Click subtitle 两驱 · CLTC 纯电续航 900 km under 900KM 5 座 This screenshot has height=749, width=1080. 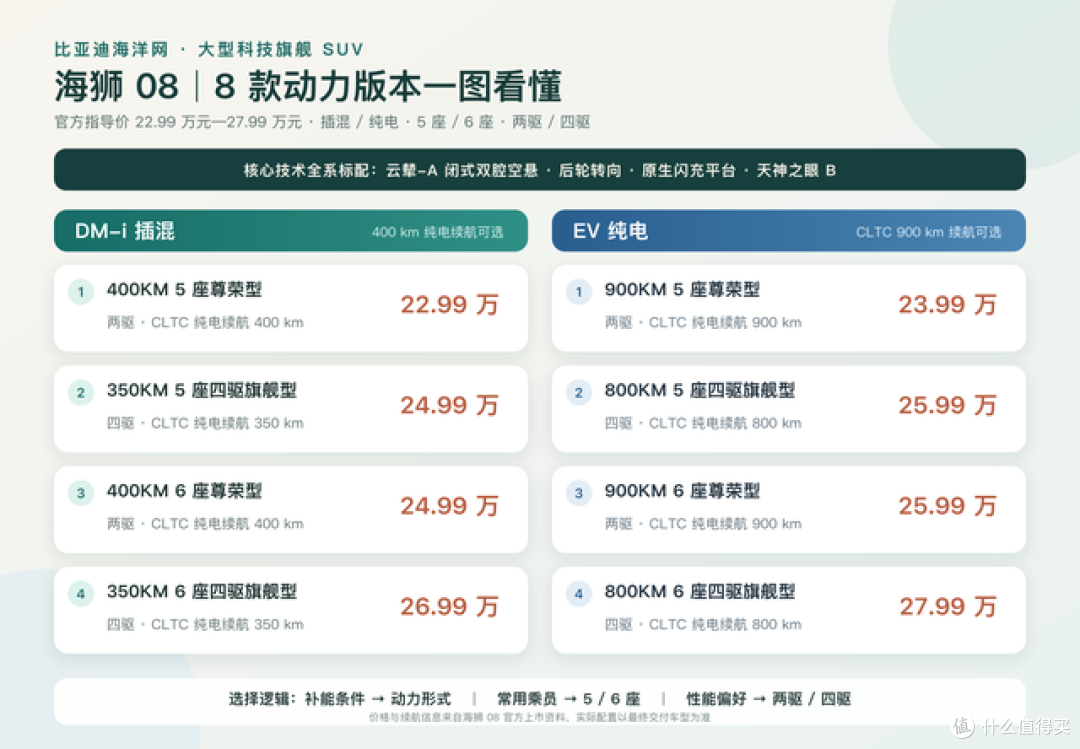point(703,322)
